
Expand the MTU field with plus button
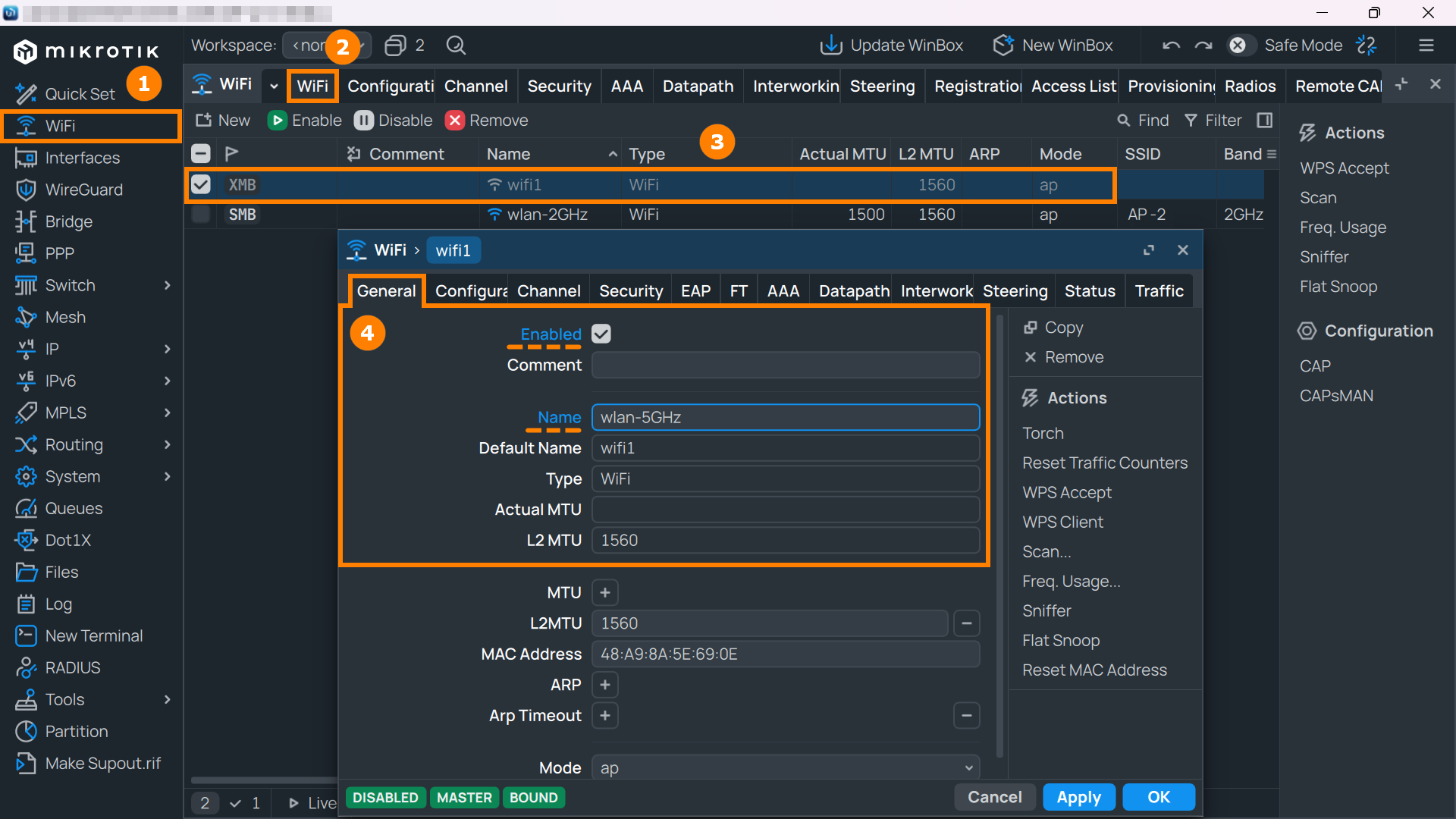[605, 592]
